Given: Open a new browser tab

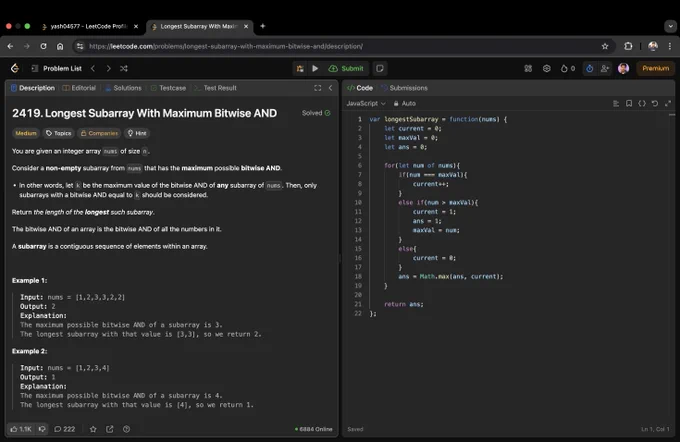Looking at the screenshot, I should pos(262,26).
